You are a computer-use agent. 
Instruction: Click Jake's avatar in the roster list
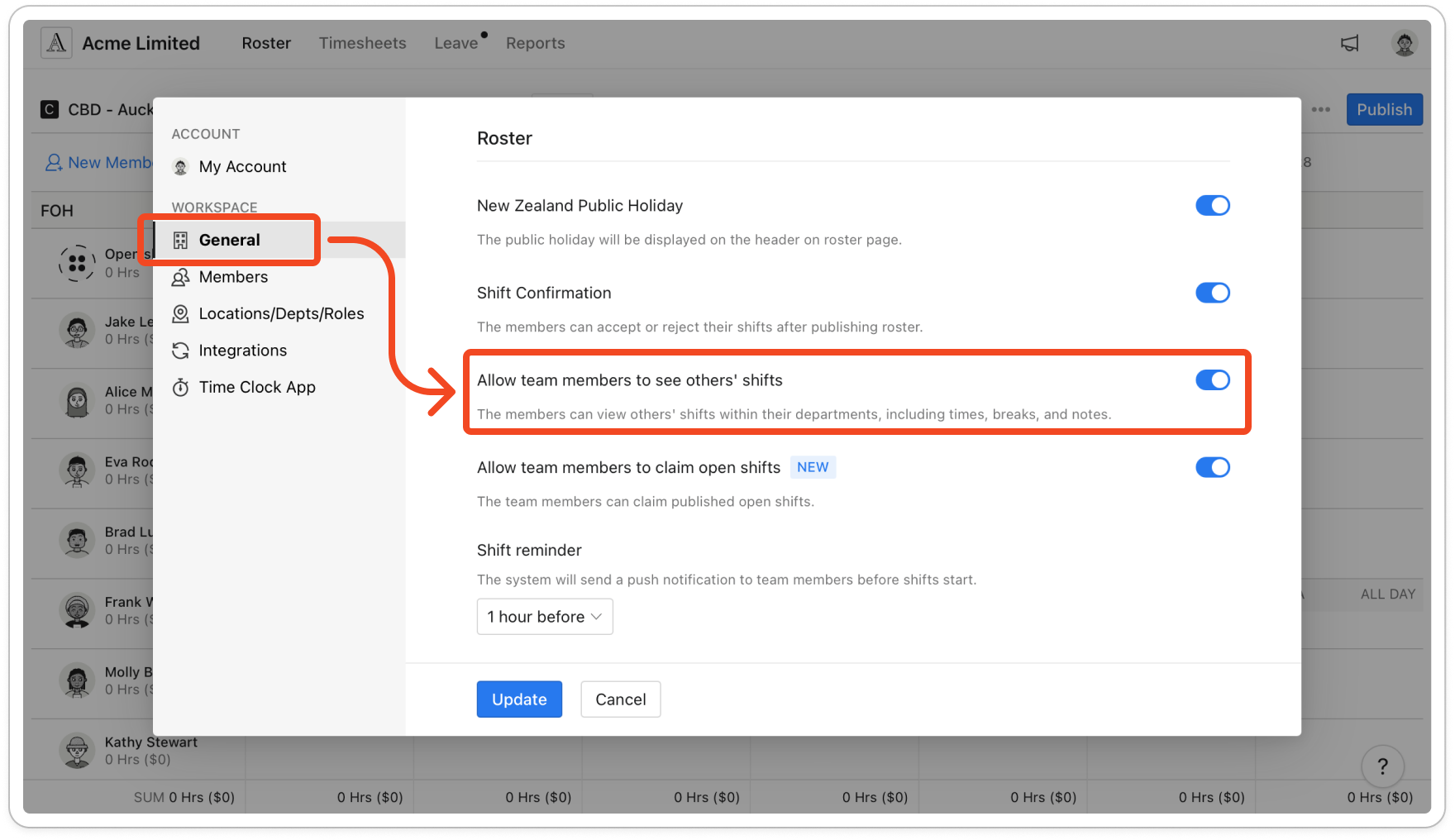coord(77,331)
